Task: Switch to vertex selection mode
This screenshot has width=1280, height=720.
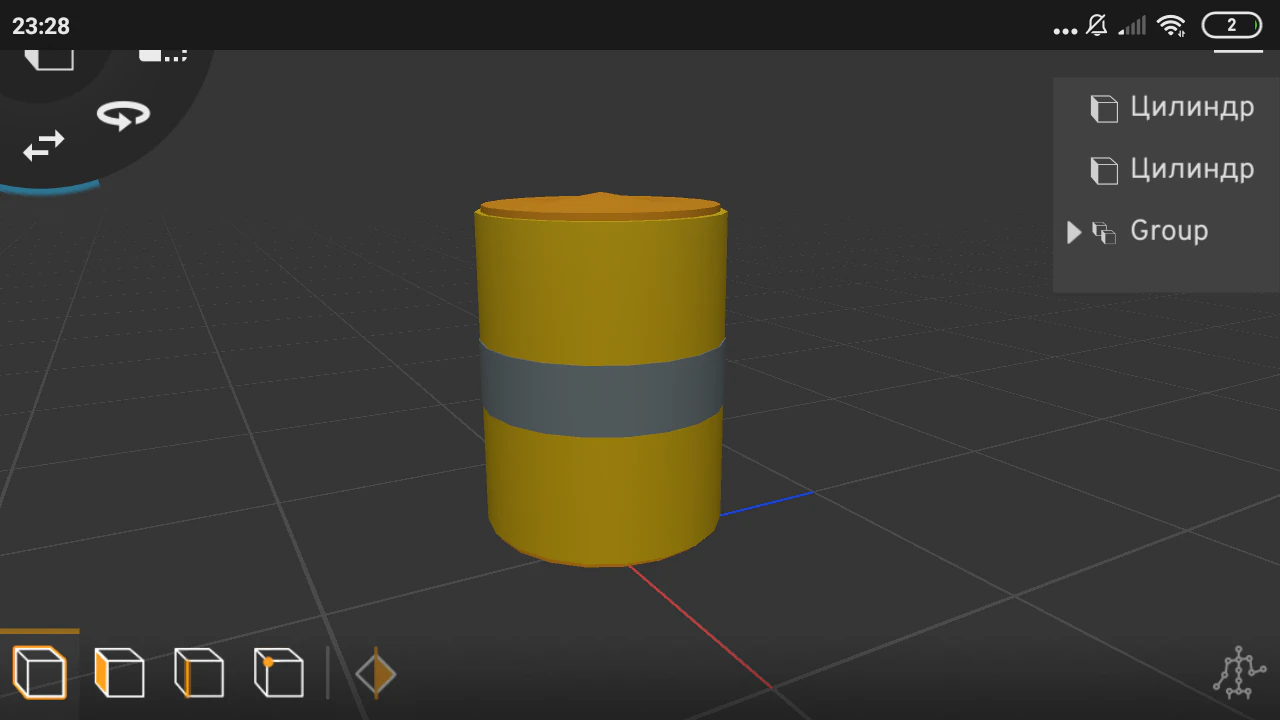Action: tap(278, 673)
